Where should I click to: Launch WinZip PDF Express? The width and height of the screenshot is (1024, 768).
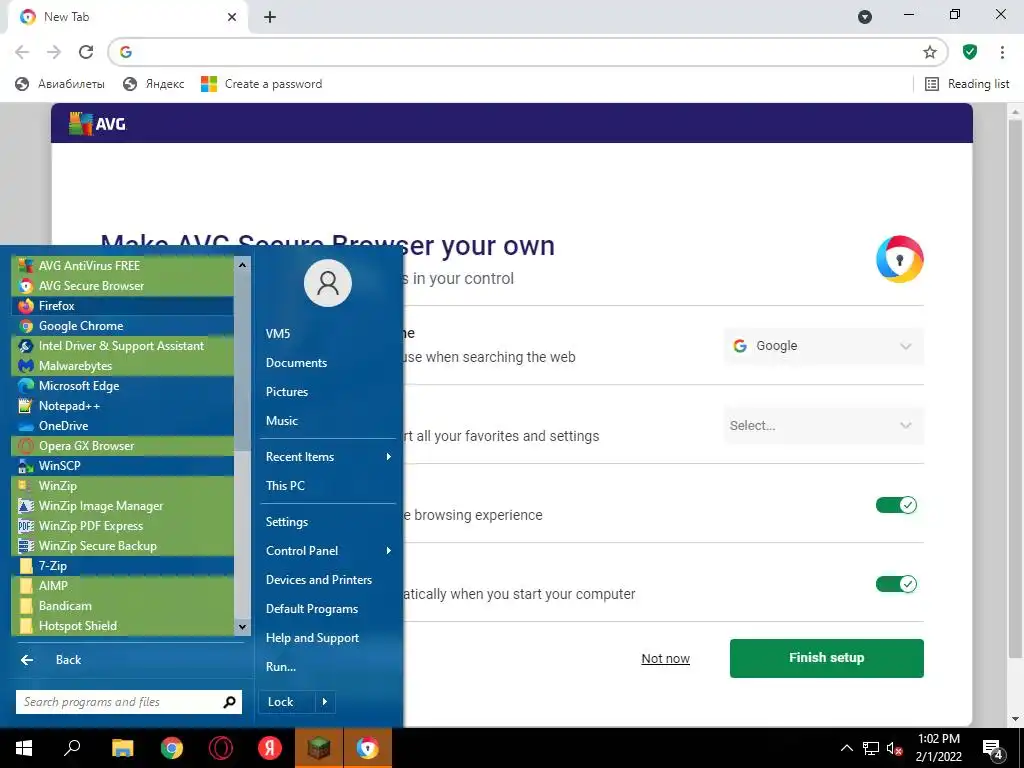(x=123, y=526)
